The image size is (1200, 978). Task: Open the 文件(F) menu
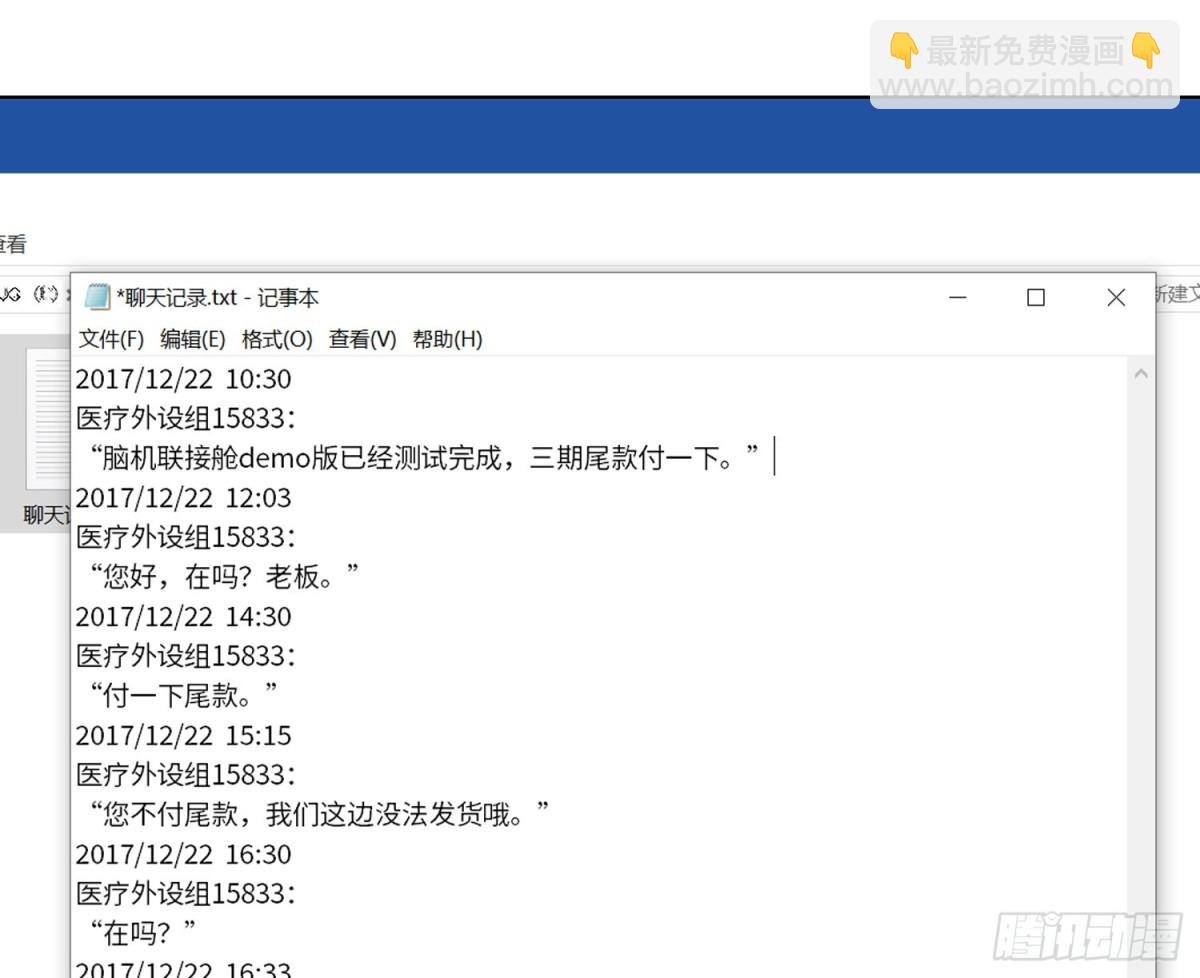click(x=111, y=340)
